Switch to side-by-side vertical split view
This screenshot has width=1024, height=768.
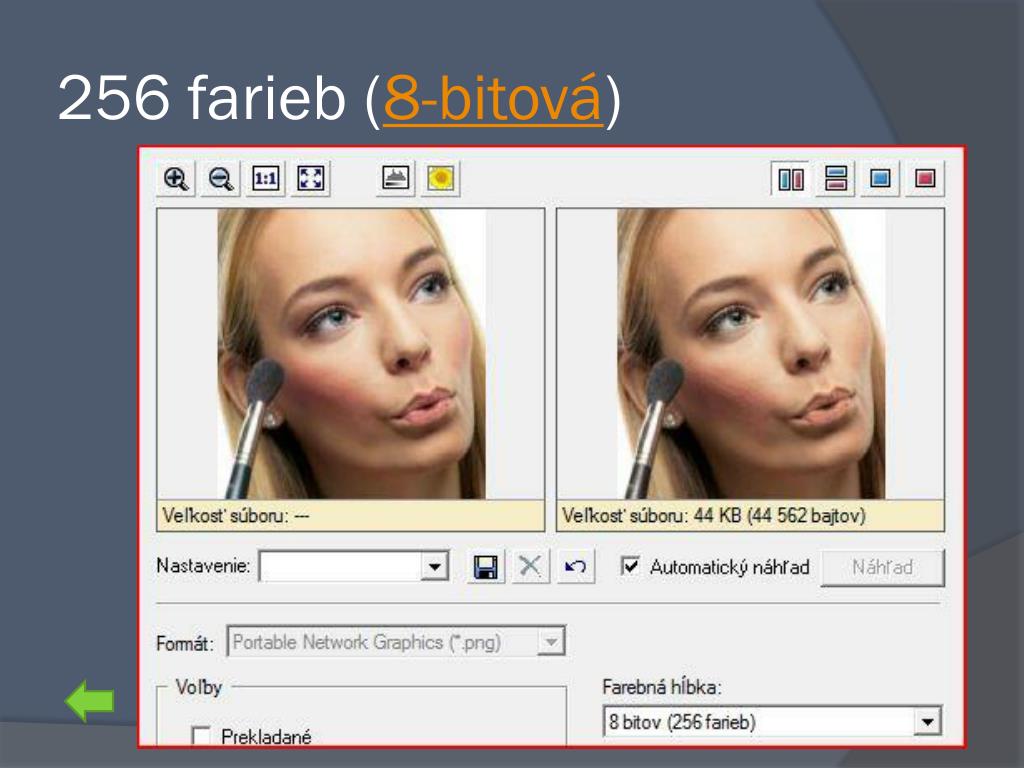pos(791,178)
